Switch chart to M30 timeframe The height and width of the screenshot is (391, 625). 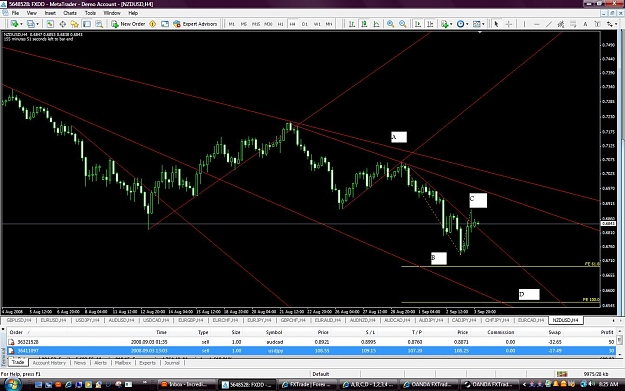pyautogui.click(x=268, y=24)
